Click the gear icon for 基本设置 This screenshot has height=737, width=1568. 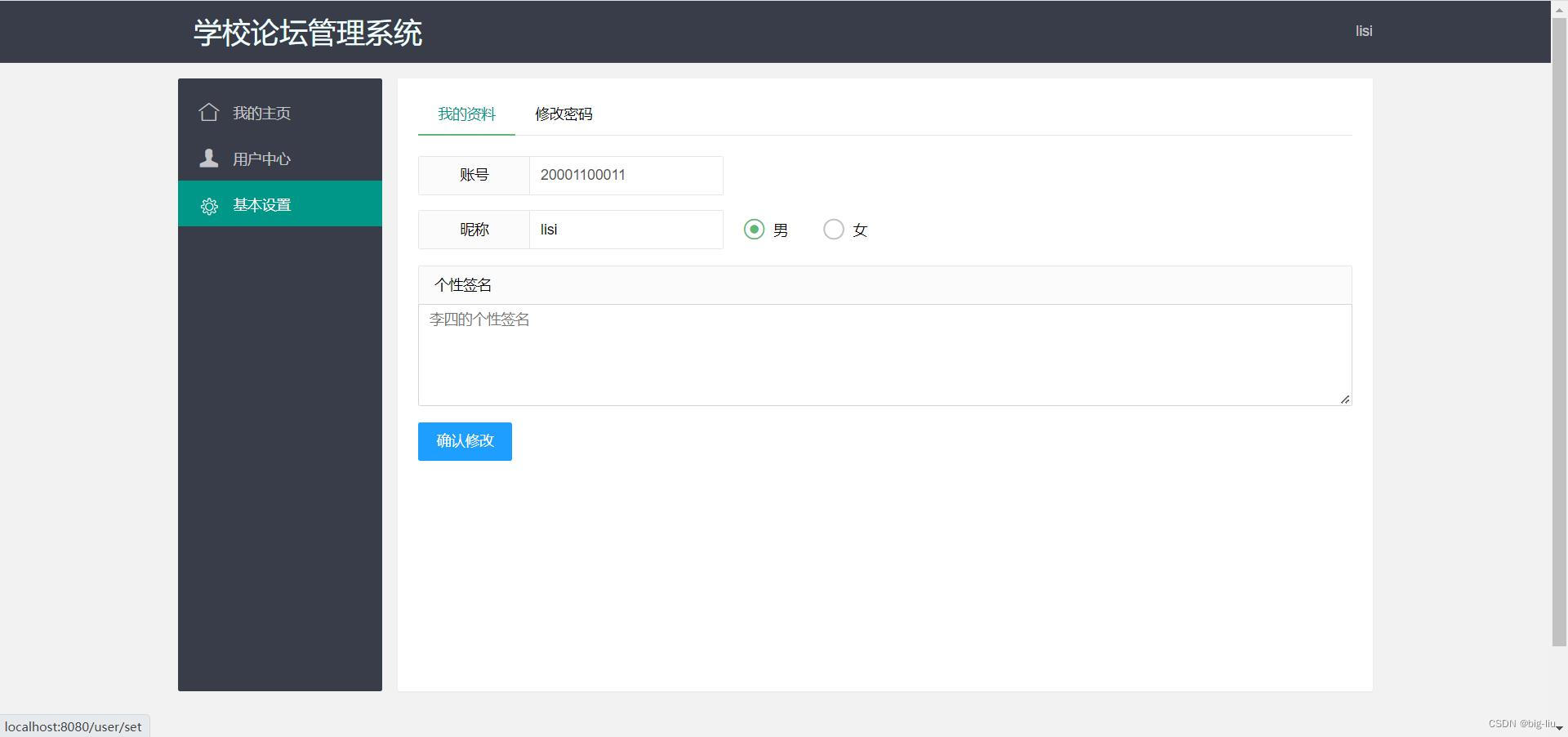click(x=209, y=206)
